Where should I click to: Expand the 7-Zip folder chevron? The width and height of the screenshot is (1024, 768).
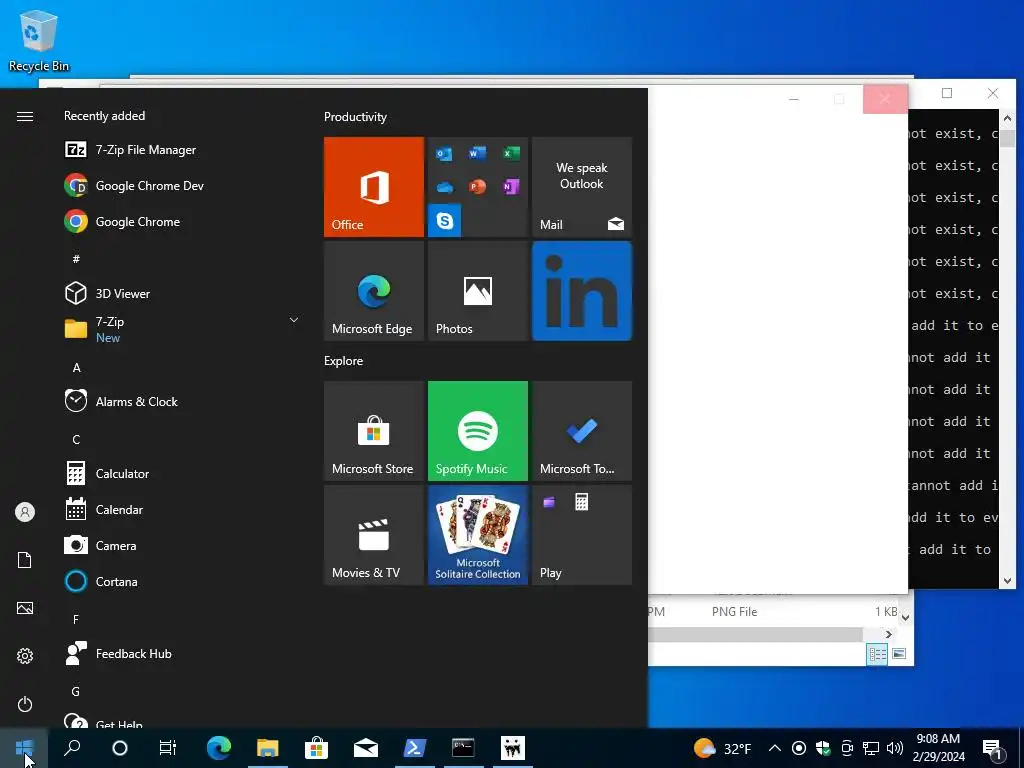(x=294, y=320)
